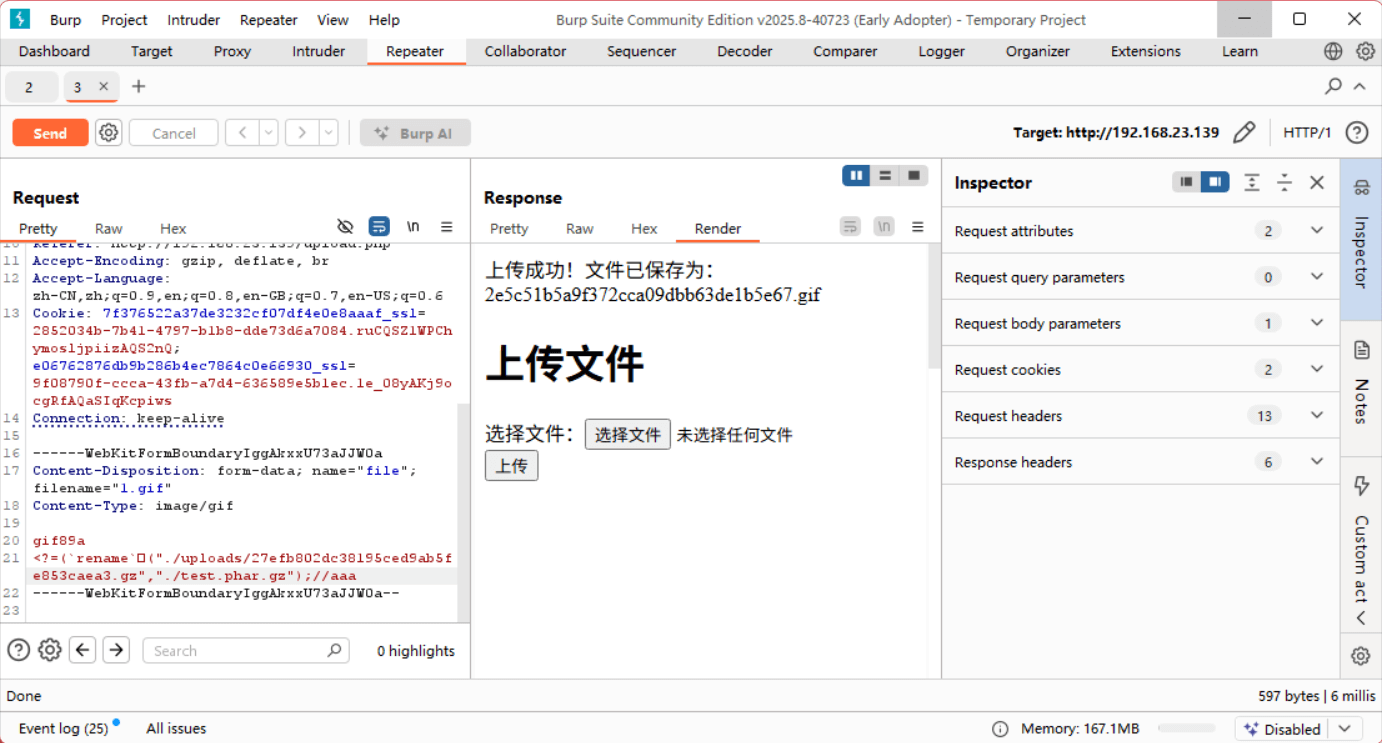The width and height of the screenshot is (1382, 743).
Task: Open the Notes sidebar panel
Action: pyautogui.click(x=1361, y=386)
